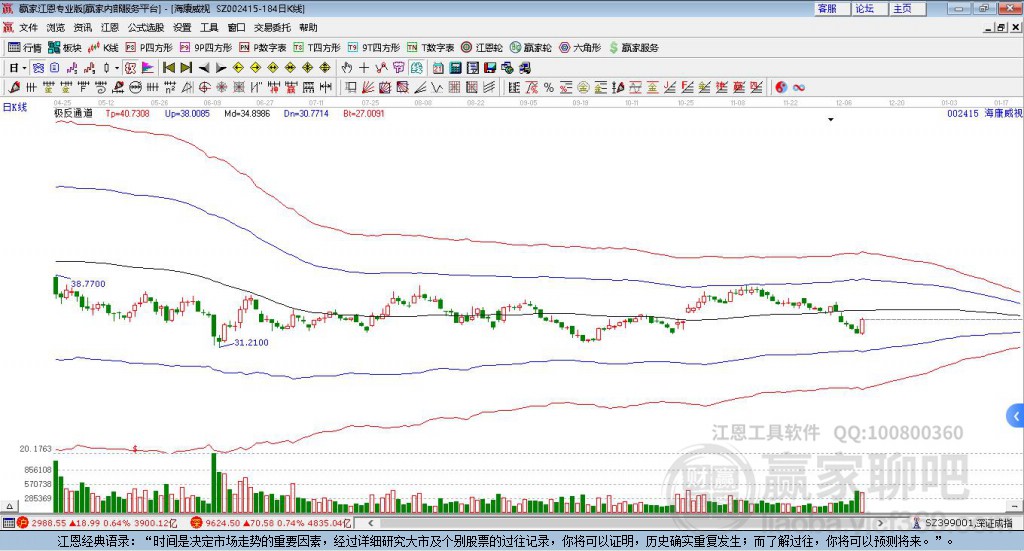Expand the blue side panel chevron
The width and height of the screenshot is (1024, 551).
[x=1016, y=416]
